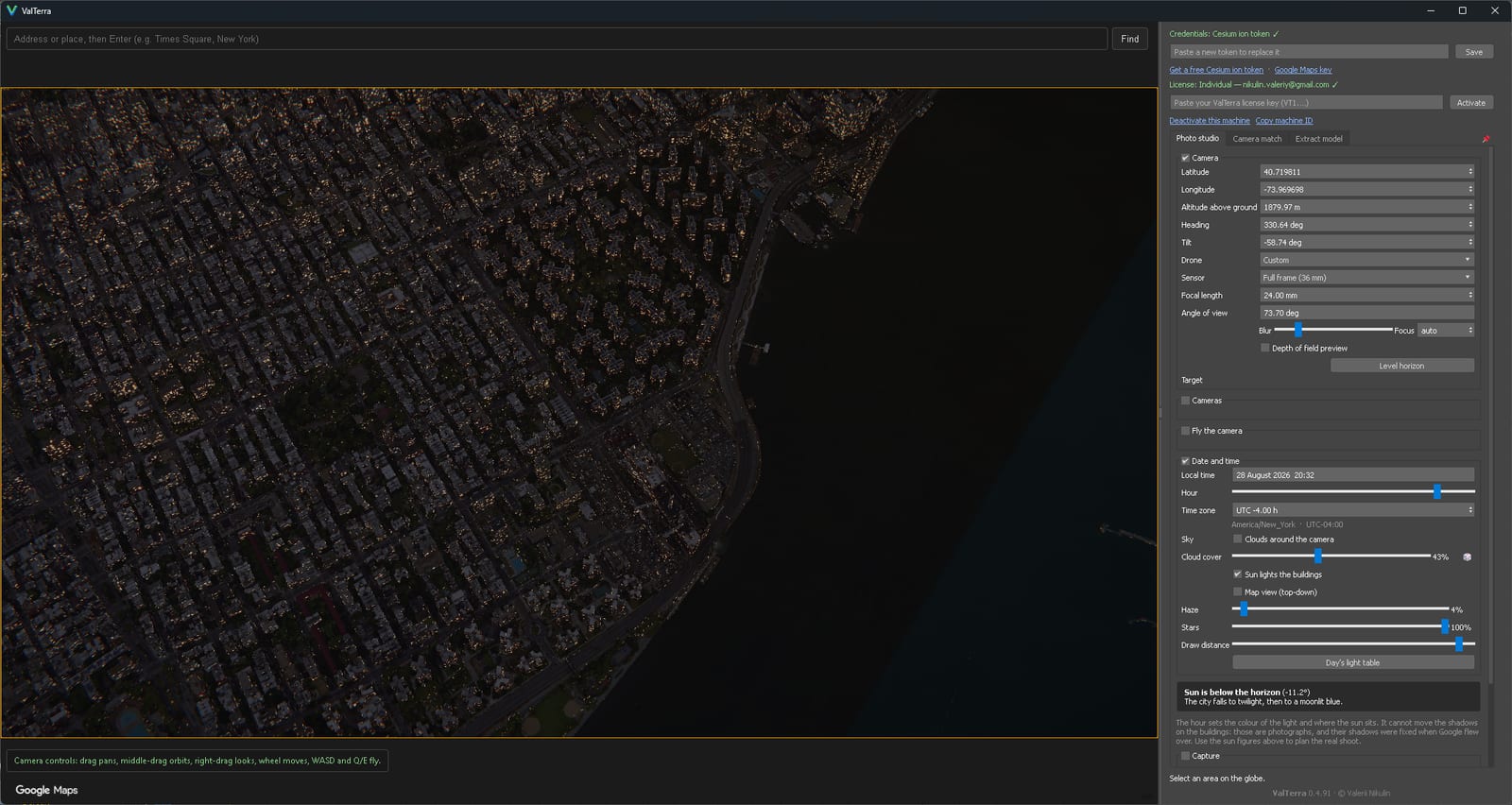Enable Clouds around the camera
The image size is (1512, 805).
pyautogui.click(x=1238, y=540)
